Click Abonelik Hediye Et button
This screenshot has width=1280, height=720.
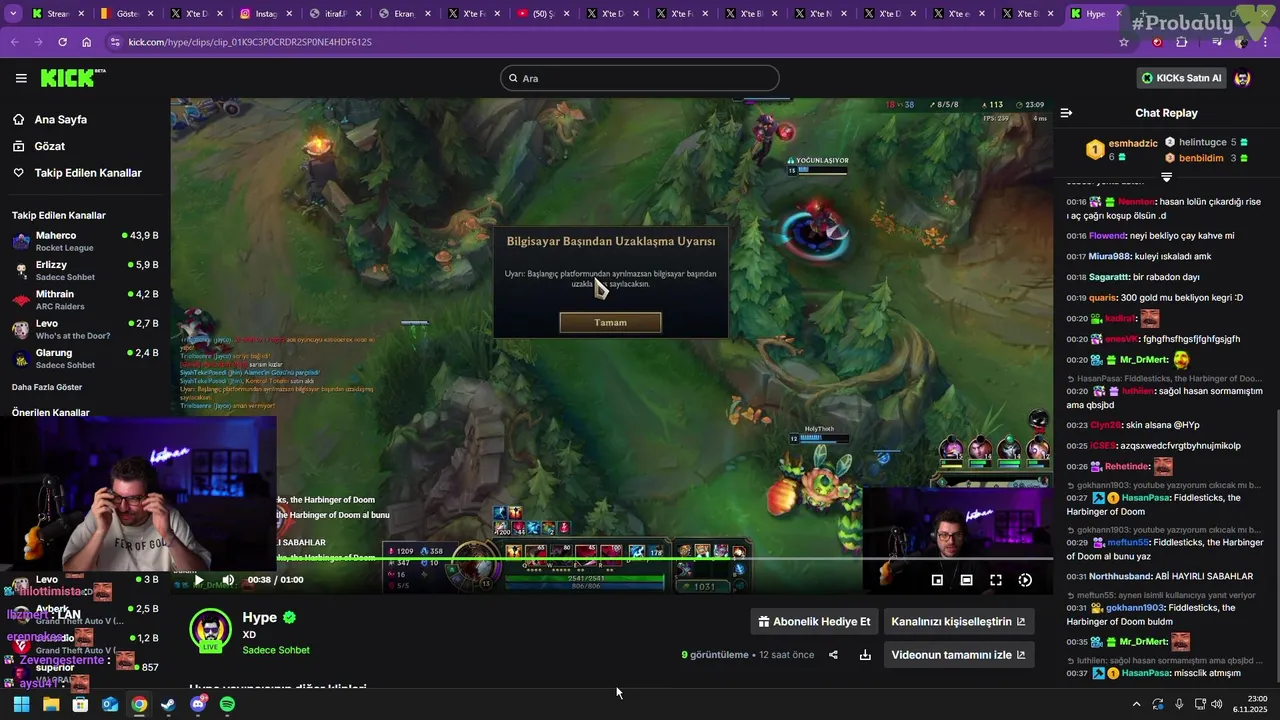pos(814,621)
